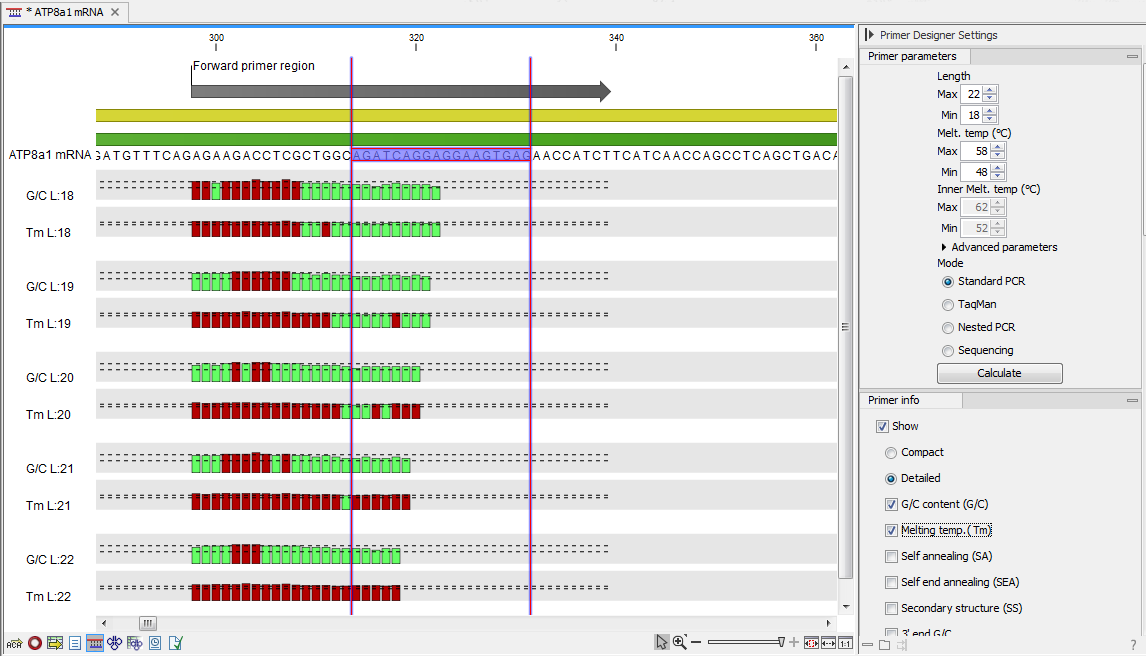Click the primer designer view icon
The height and width of the screenshot is (656, 1146).
point(95,643)
